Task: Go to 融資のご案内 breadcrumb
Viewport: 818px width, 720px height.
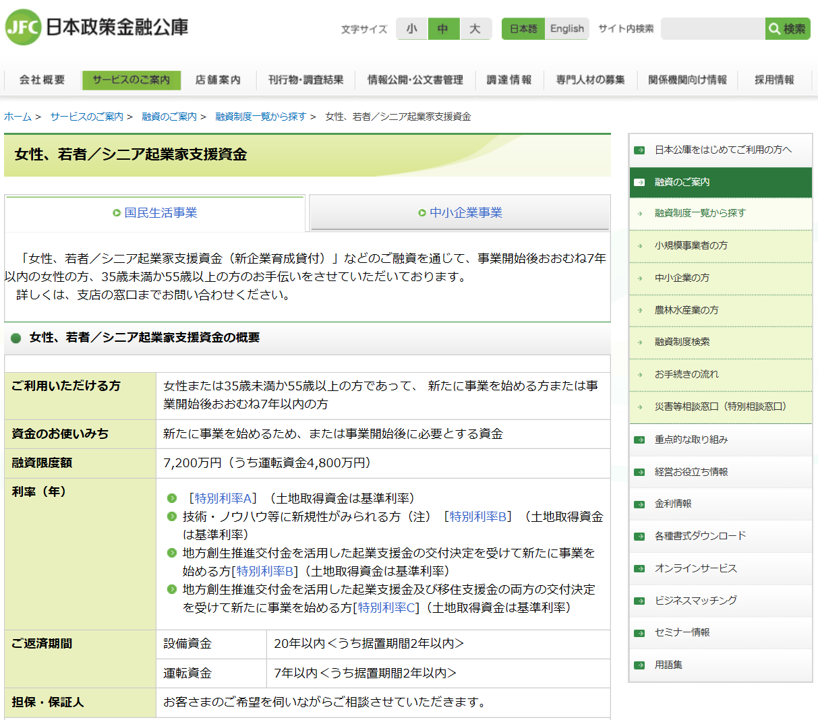Action: [x=169, y=117]
